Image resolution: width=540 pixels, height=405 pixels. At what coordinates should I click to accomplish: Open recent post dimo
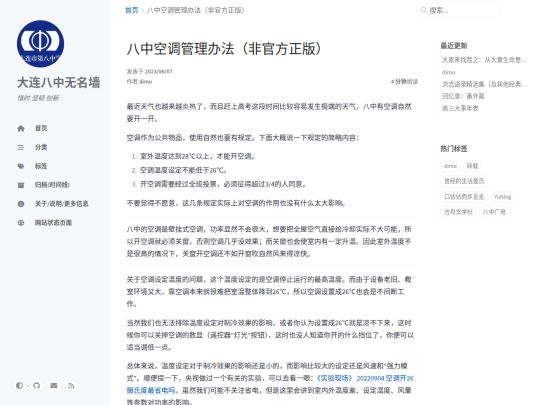coord(448,72)
